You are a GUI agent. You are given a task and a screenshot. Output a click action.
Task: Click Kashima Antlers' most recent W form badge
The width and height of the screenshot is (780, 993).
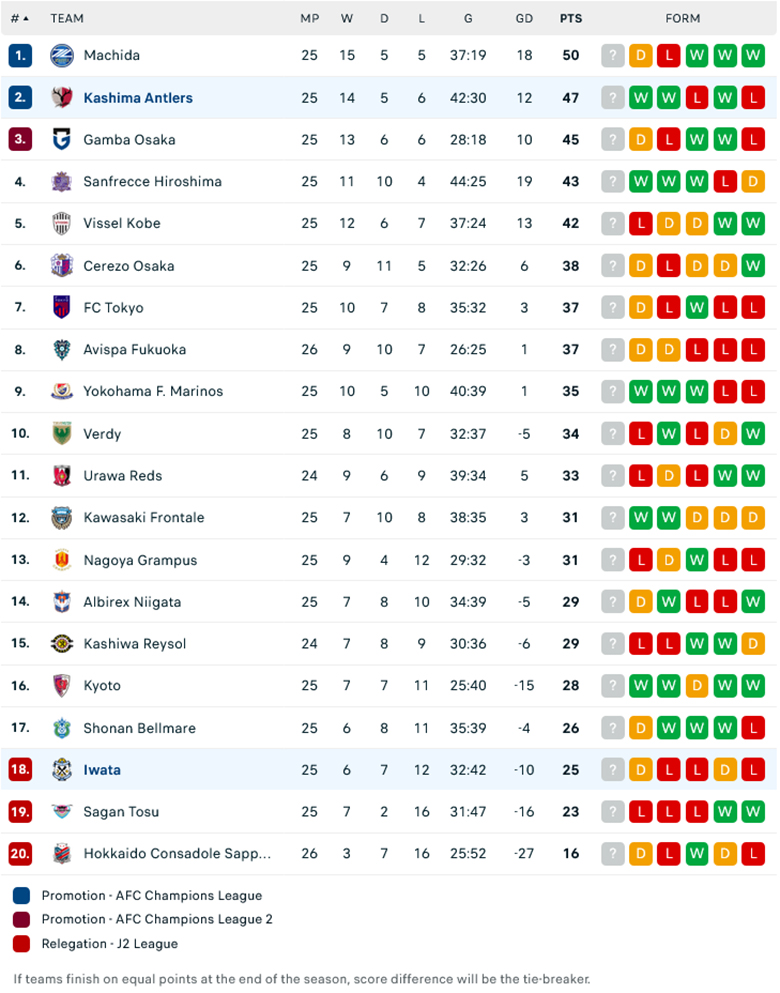coord(724,97)
